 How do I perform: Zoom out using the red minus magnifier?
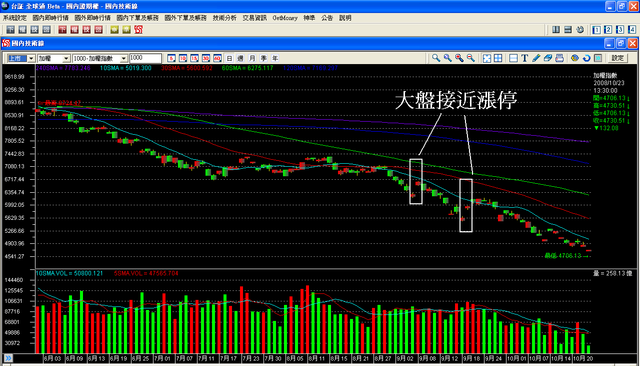(x=471, y=58)
